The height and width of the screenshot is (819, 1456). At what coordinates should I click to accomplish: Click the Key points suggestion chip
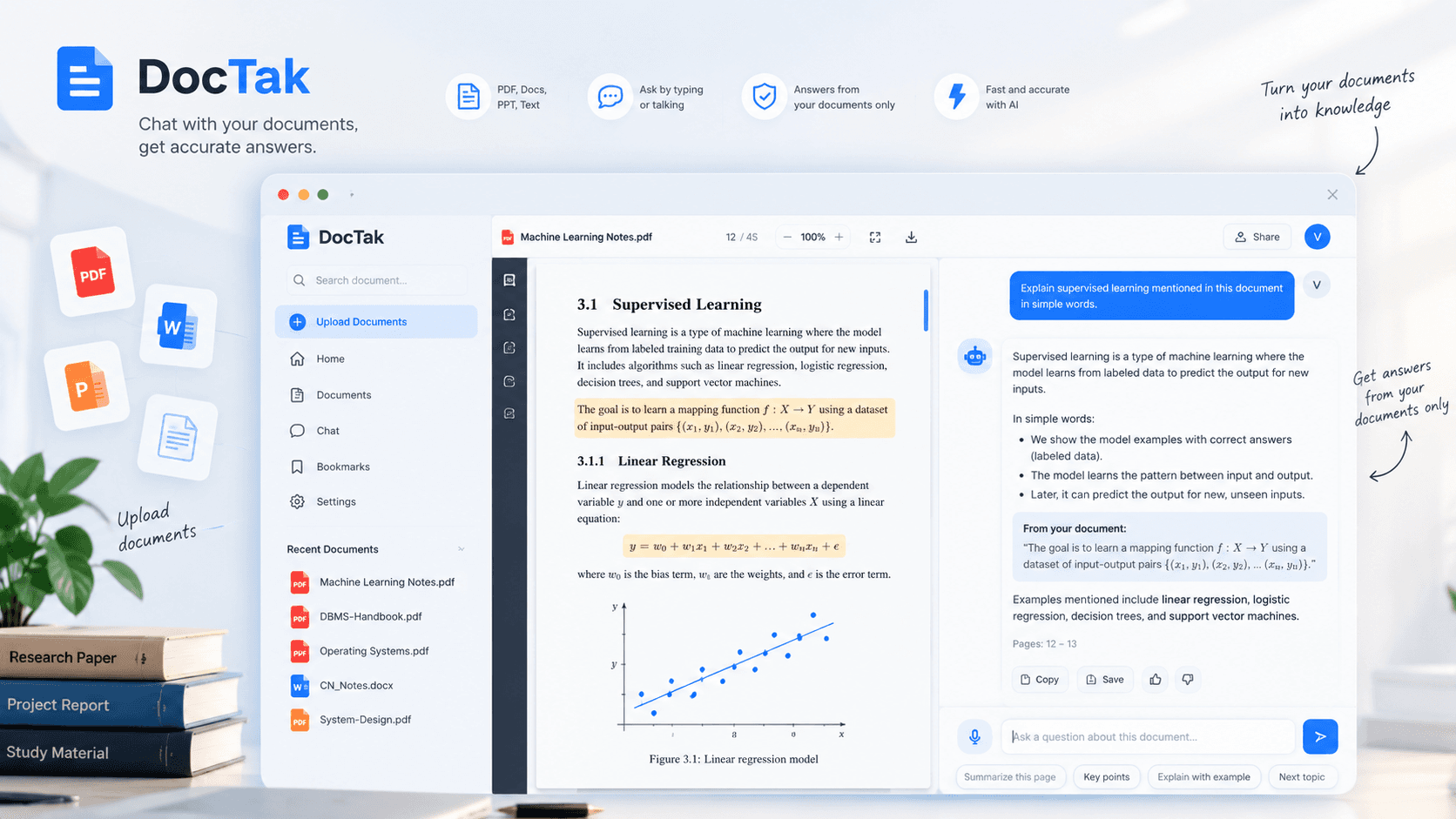point(1107,777)
